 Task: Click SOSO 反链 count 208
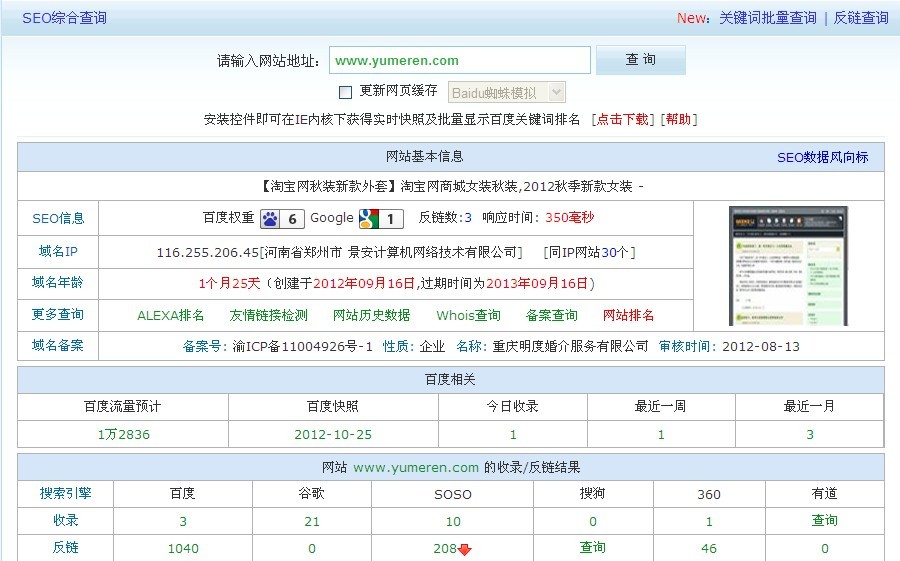point(445,548)
